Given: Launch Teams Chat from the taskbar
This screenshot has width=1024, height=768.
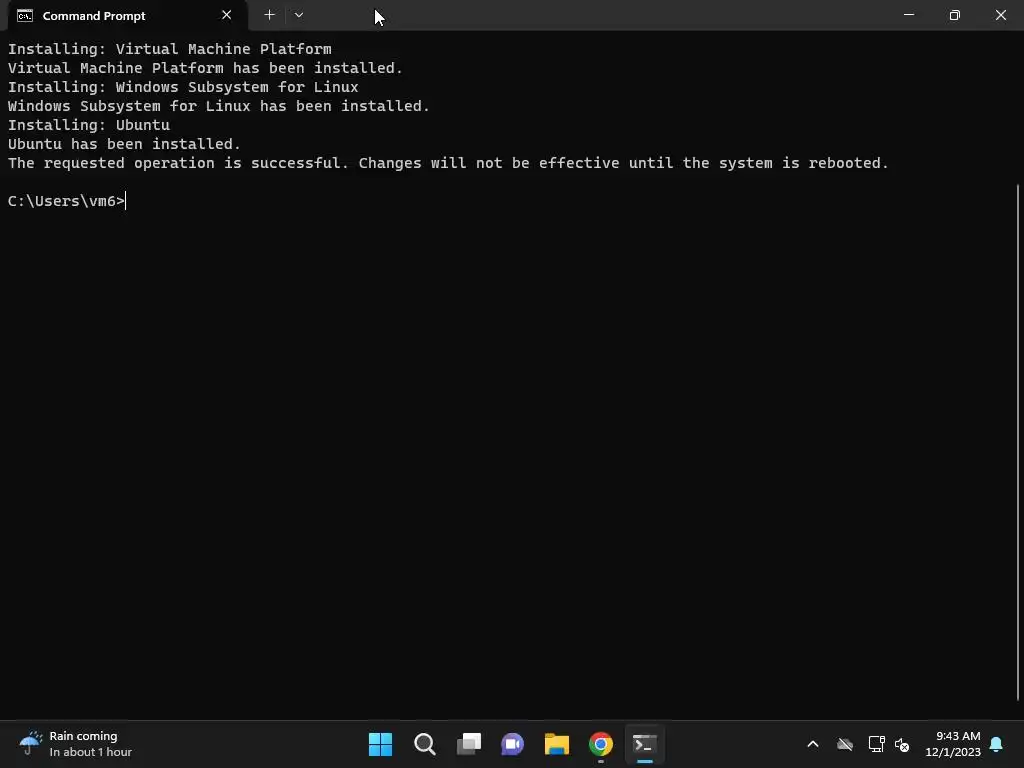Looking at the screenshot, I should point(513,744).
